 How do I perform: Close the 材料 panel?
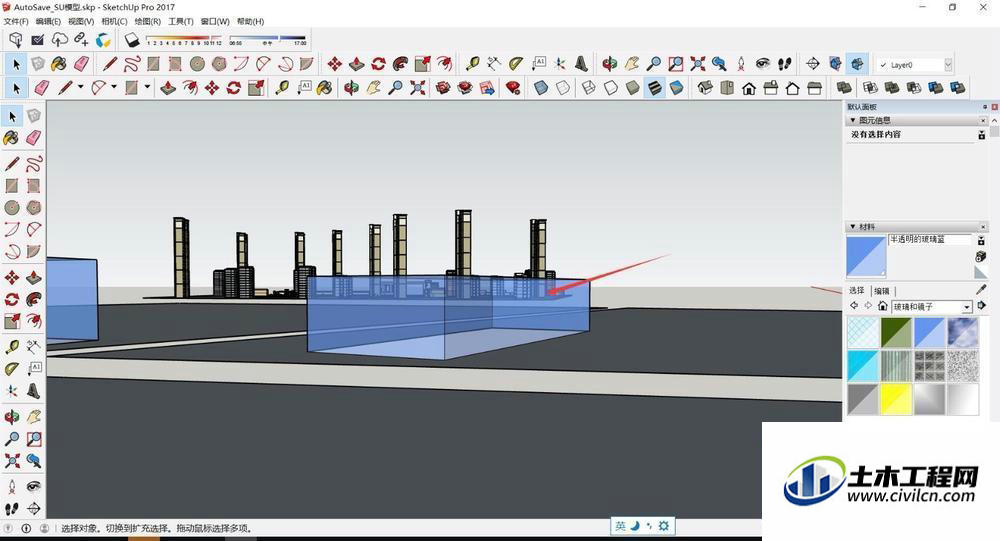coord(983,226)
